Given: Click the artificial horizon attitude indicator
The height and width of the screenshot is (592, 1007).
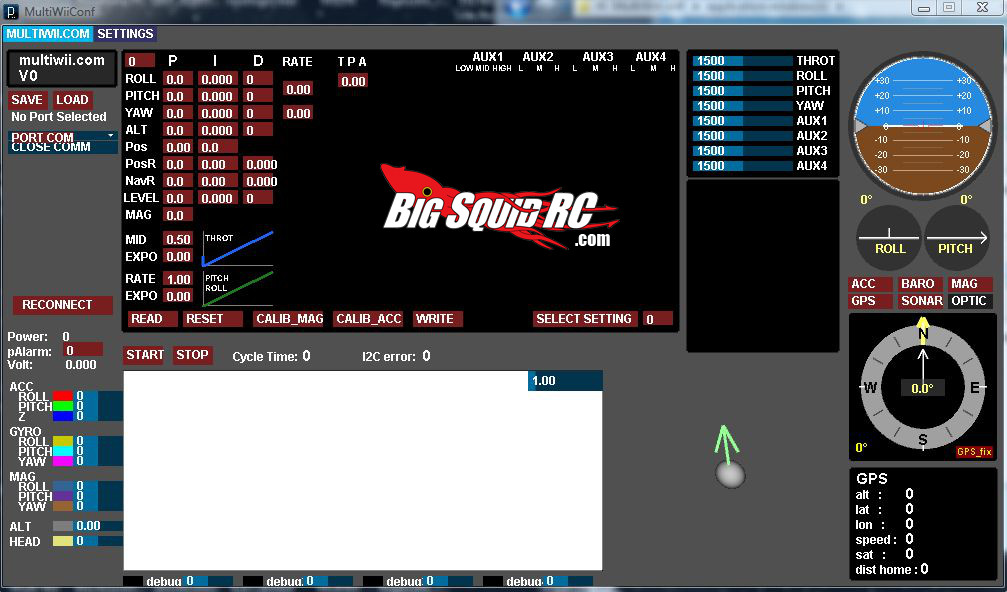Looking at the screenshot, I should [x=922, y=126].
